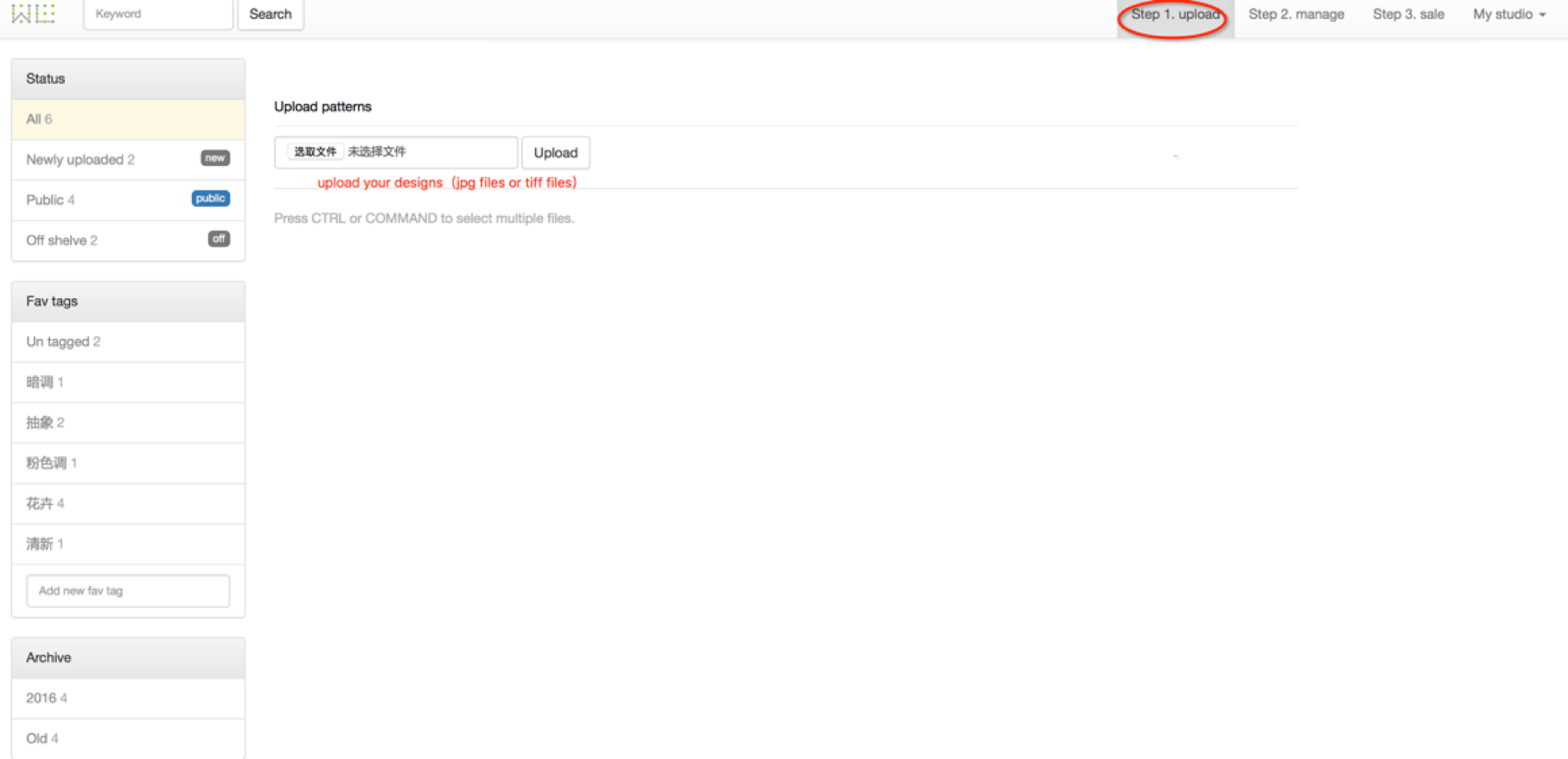
Task: Click the Upload button
Action: coord(555,153)
